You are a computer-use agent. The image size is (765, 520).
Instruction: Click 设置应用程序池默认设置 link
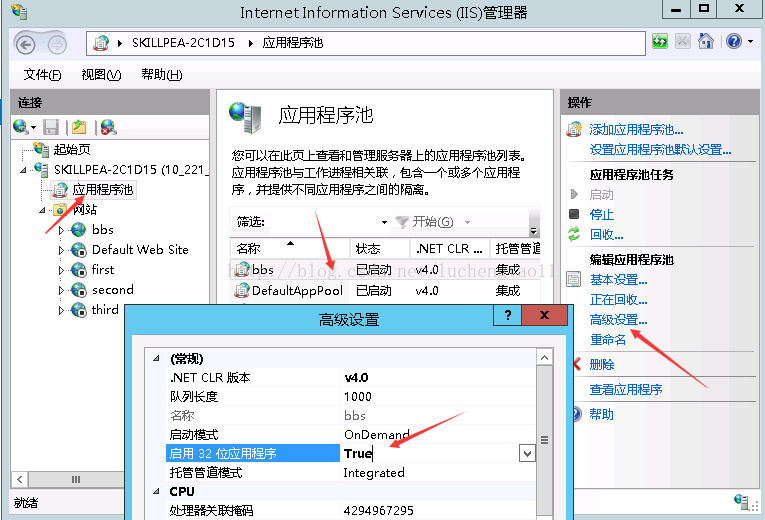click(660, 149)
